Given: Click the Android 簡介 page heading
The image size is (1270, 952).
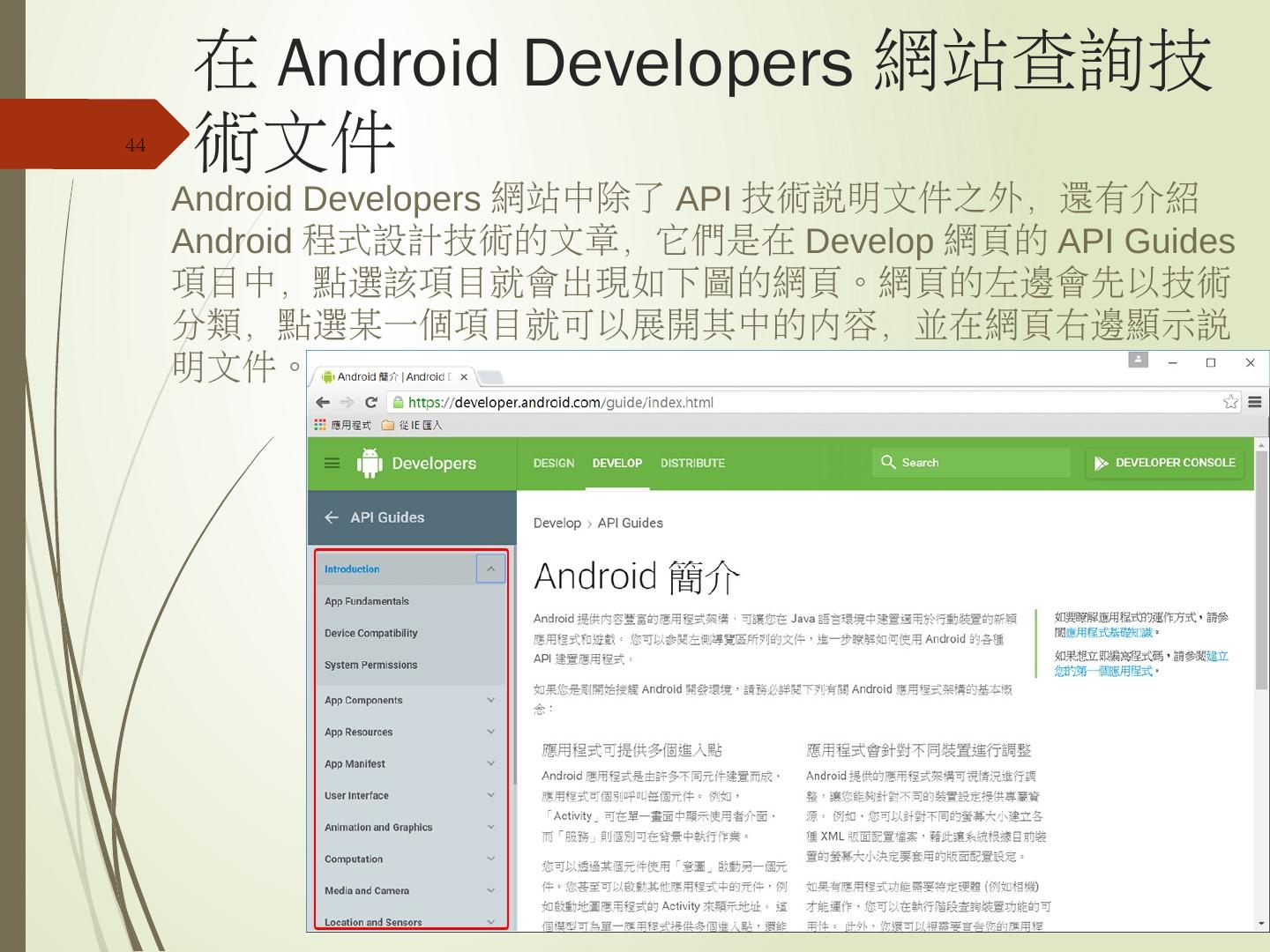Looking at the screenshot, I should click(637, 577).
